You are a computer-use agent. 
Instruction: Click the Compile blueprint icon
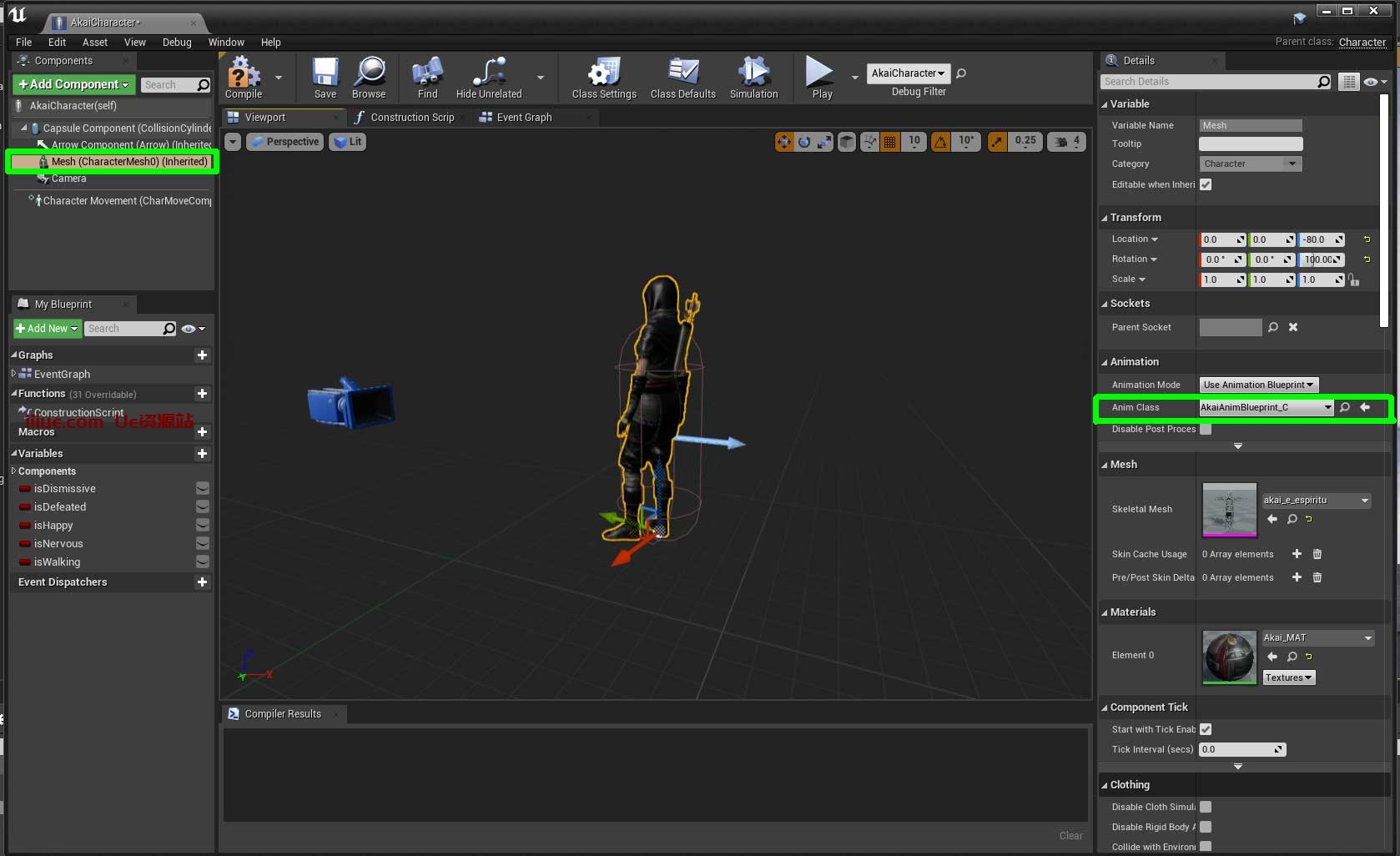pos(243,73)
